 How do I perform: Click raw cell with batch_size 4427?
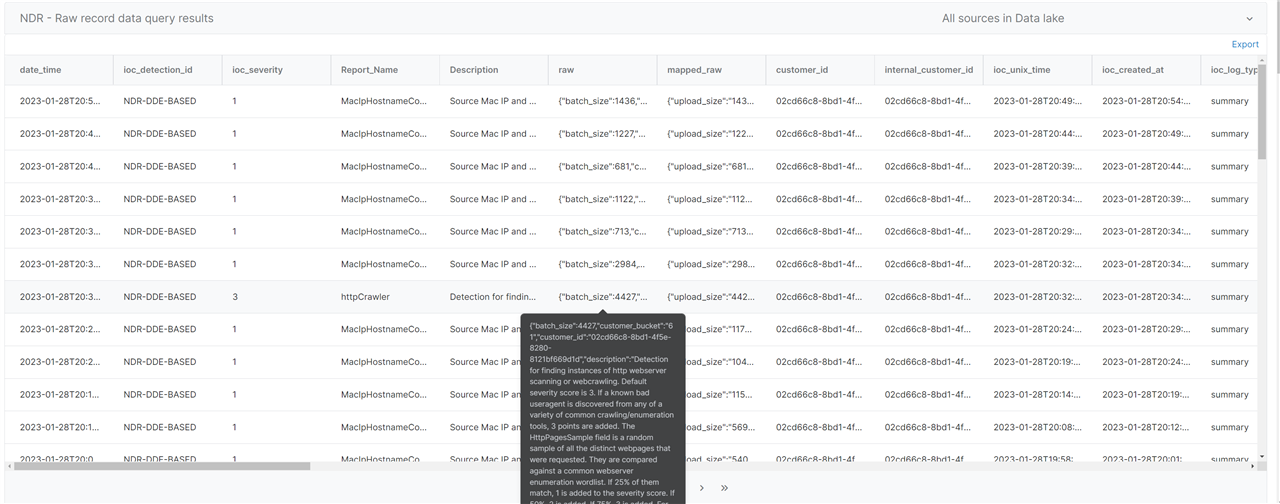[x=603, y=297]
